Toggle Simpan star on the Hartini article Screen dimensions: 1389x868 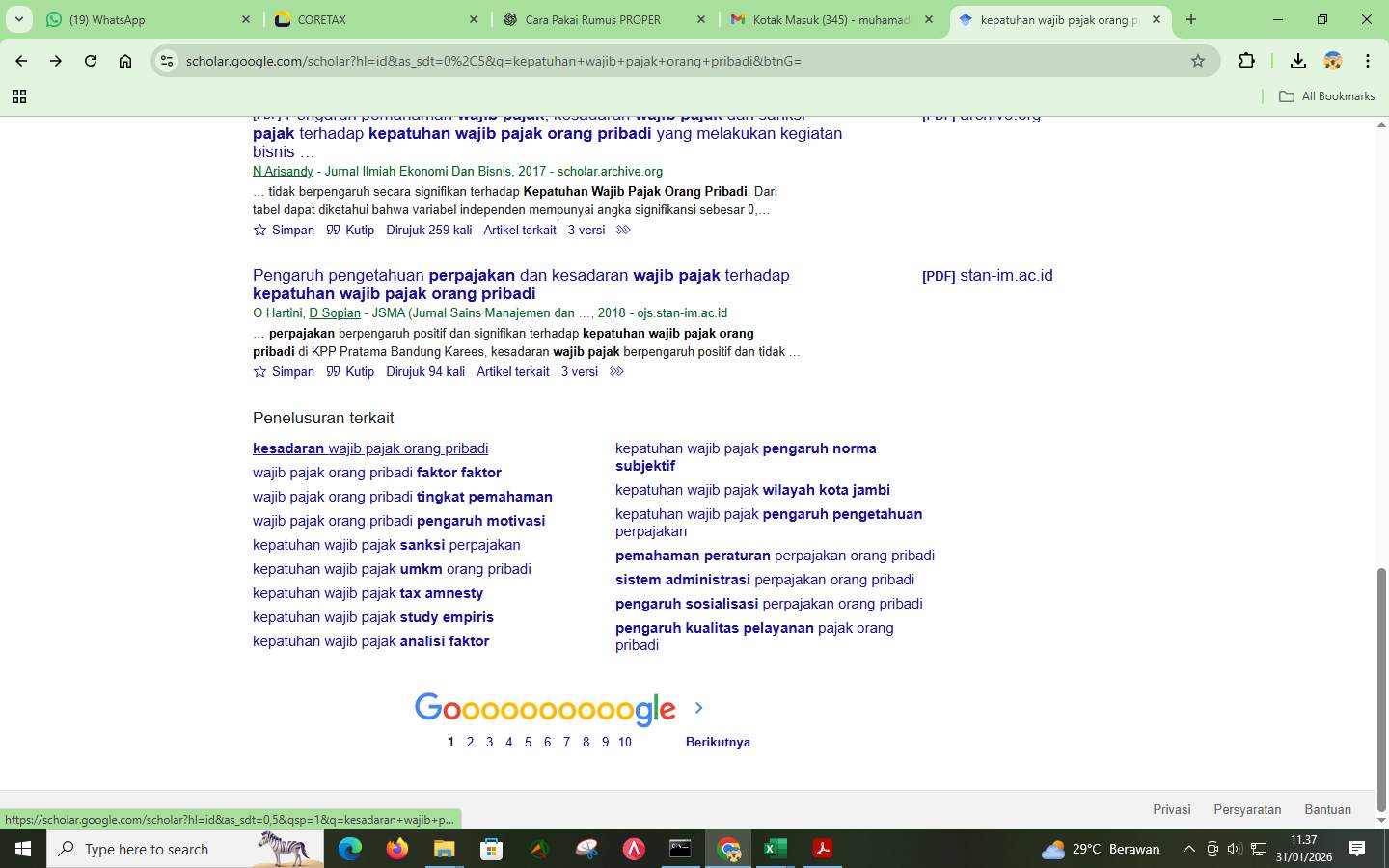(x=259, y=371)
